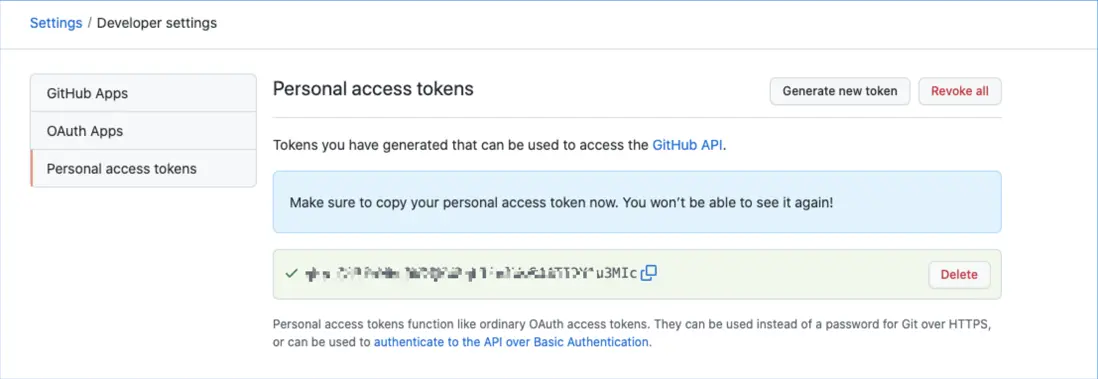
Task: Click the empty area of the green token row
Action: click(x=791, y=275)
